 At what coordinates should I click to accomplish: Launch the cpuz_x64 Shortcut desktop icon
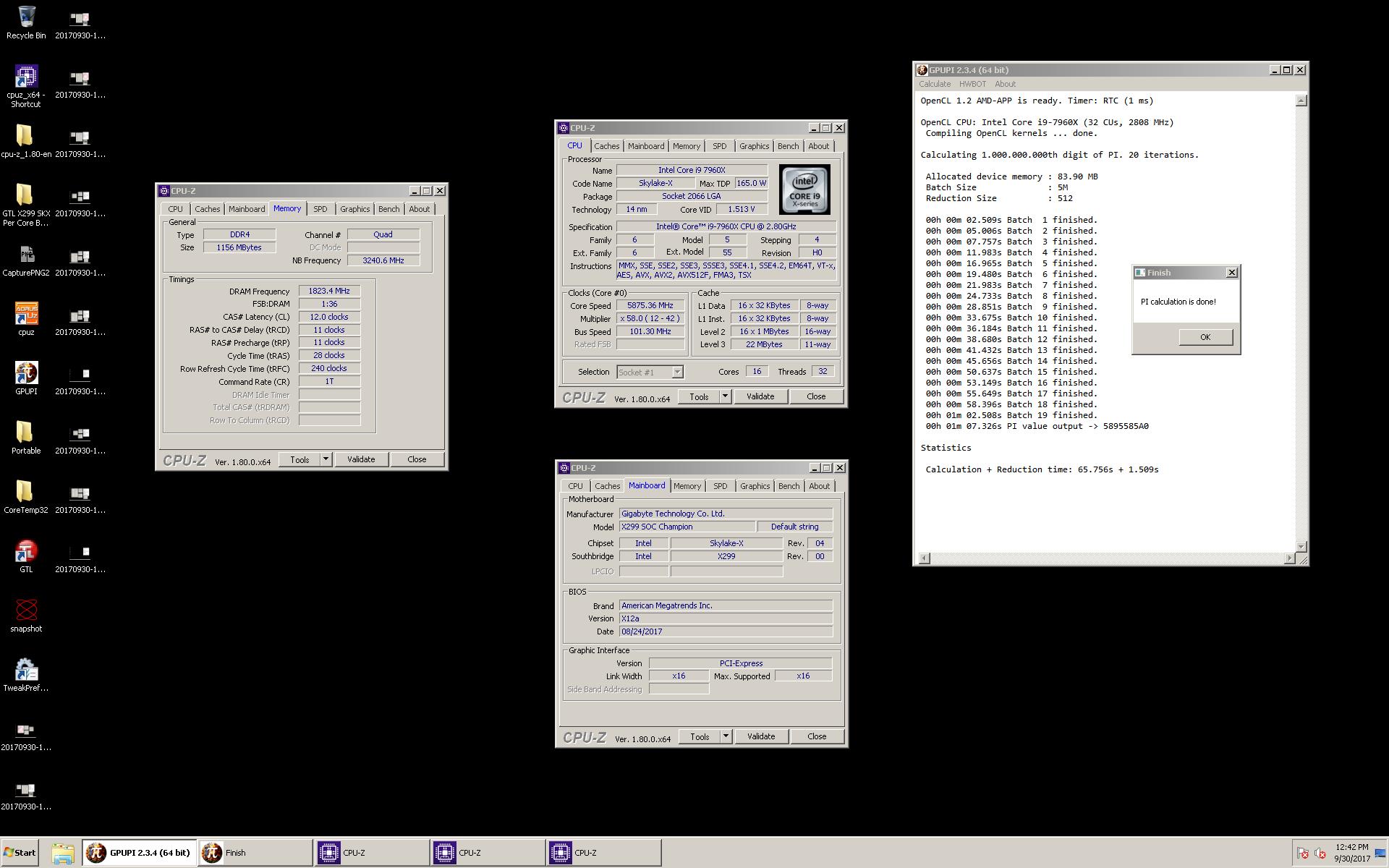pyautogui.click(x=26, y=86)
